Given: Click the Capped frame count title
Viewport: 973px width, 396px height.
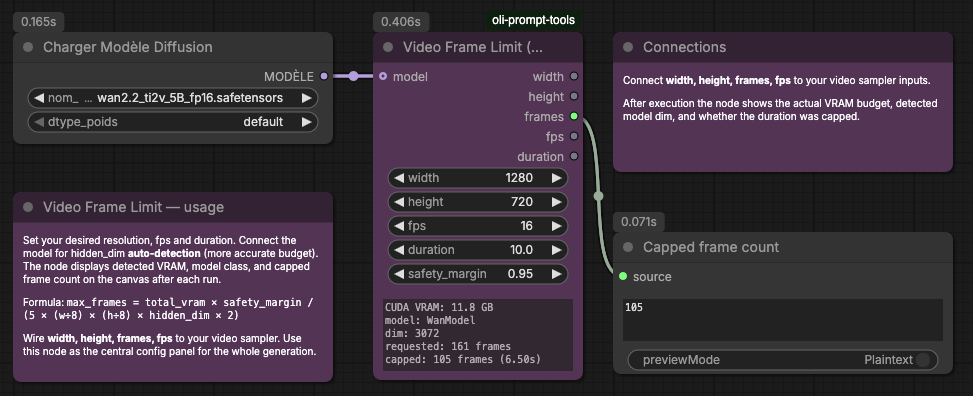Looking at the screenshot, I should click(x=711, y=247).
